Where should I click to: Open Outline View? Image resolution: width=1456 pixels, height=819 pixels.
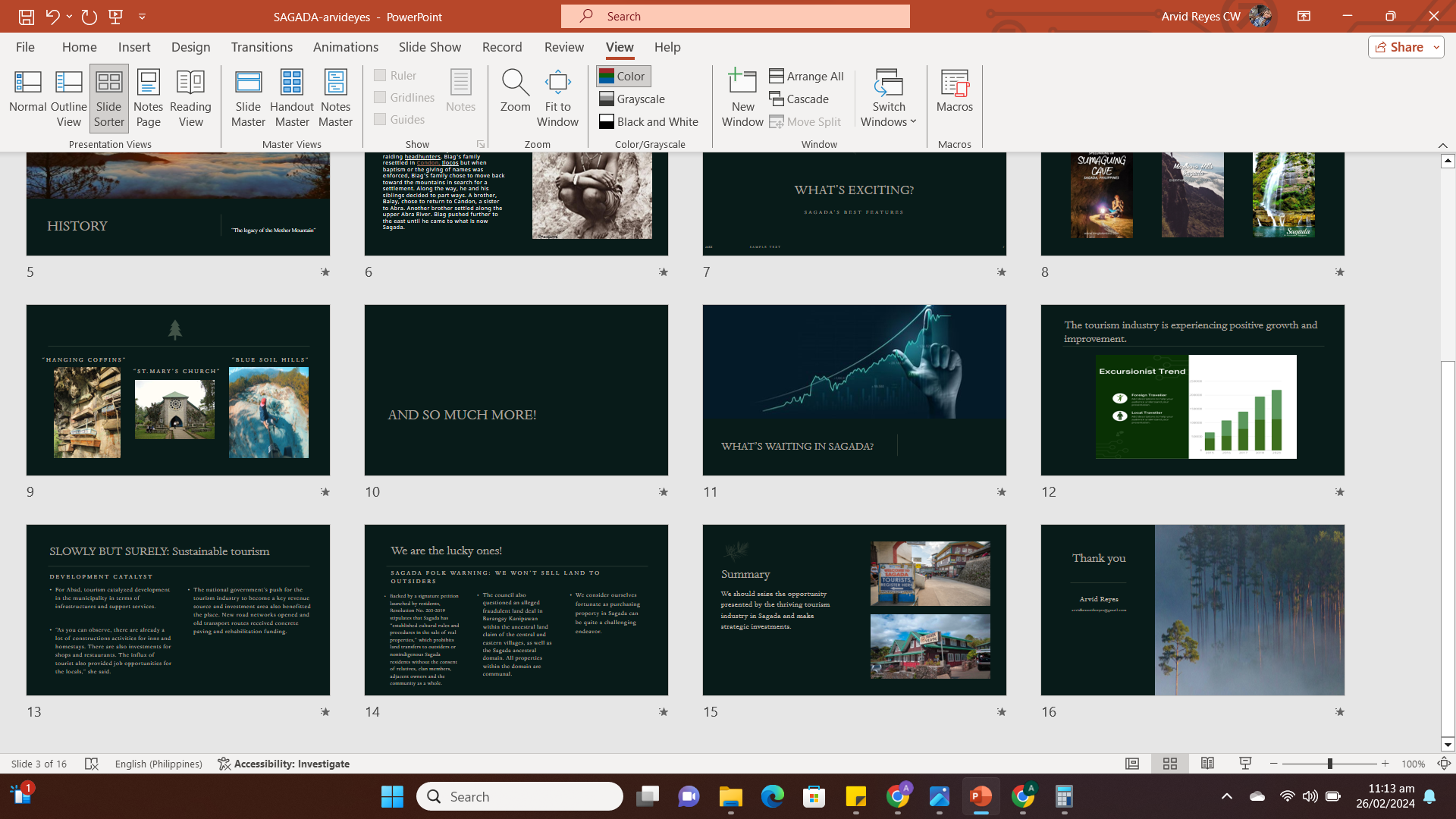tap(69, 99)
